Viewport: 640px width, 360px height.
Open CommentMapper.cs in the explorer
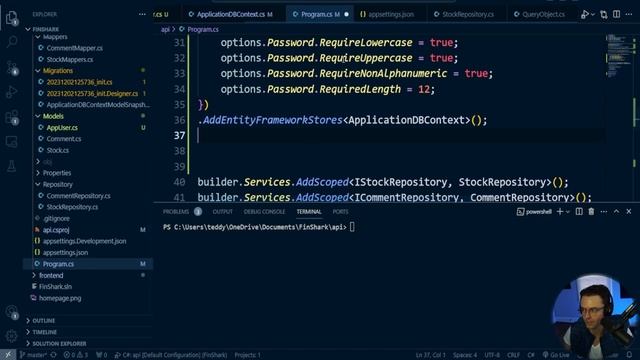[x=74, y=48]
